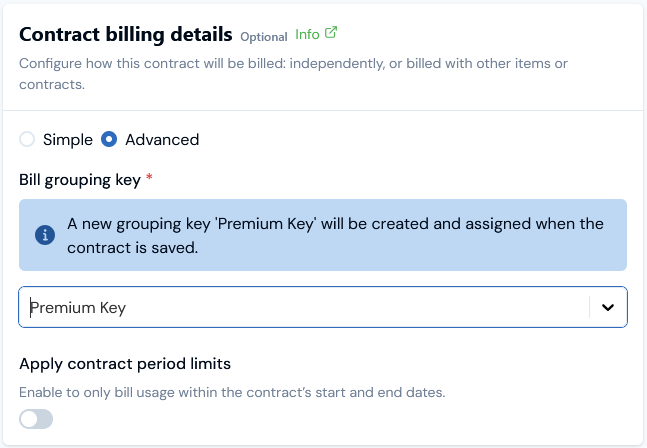Click the info circle icon in blue banner
Viewport: 647px width, 448px height.
pyautogui.click(x=45, y=235)
